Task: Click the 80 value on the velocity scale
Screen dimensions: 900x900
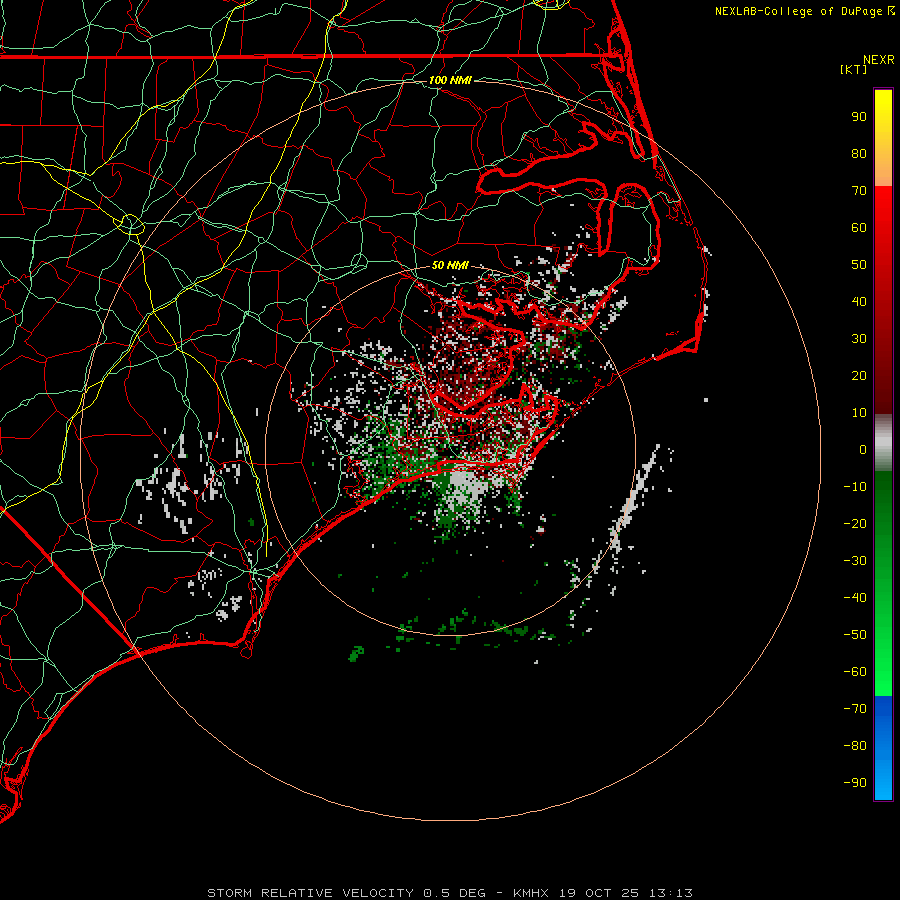Action: [859, 153]
